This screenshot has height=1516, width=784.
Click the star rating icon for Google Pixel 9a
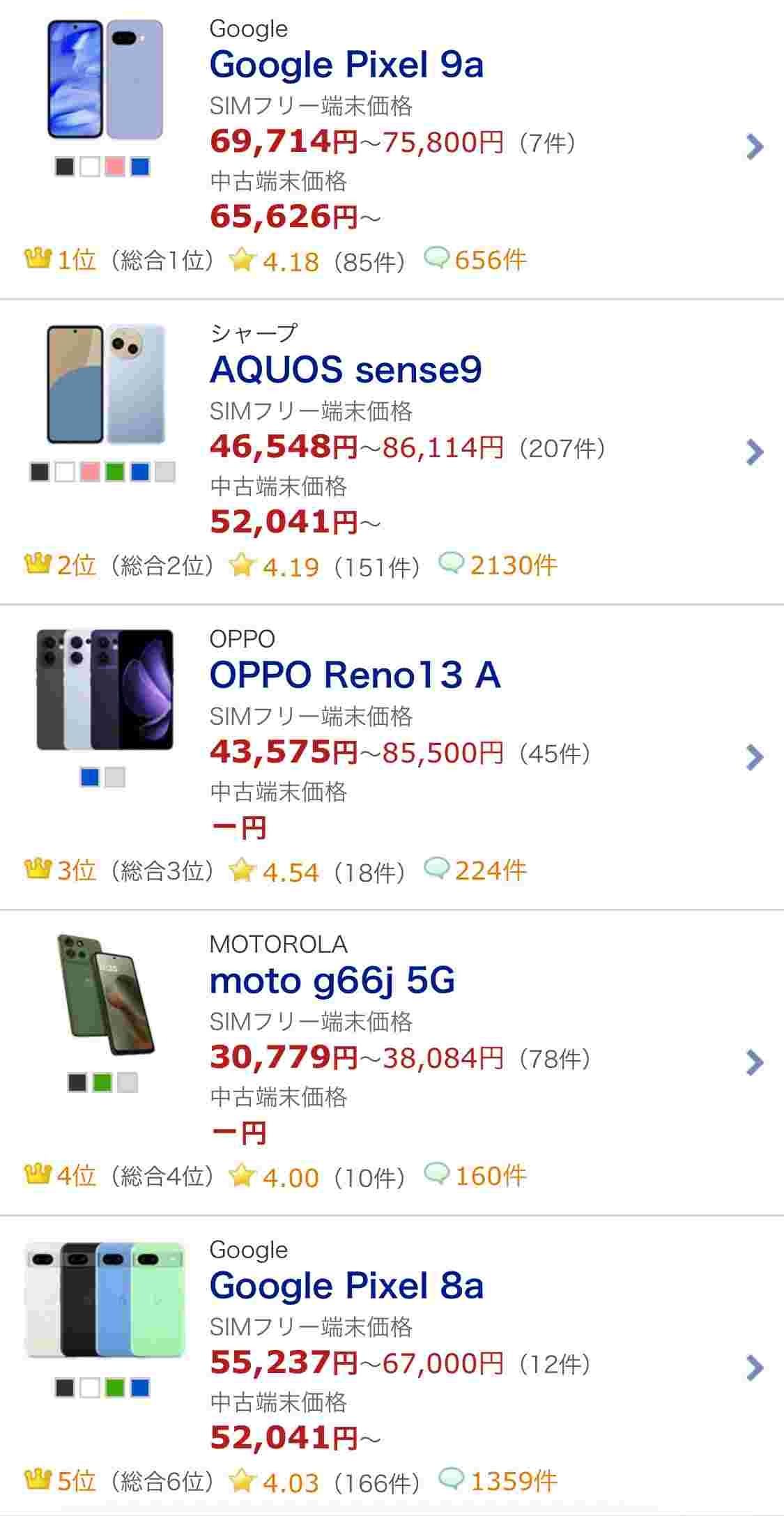coord(241,260)
